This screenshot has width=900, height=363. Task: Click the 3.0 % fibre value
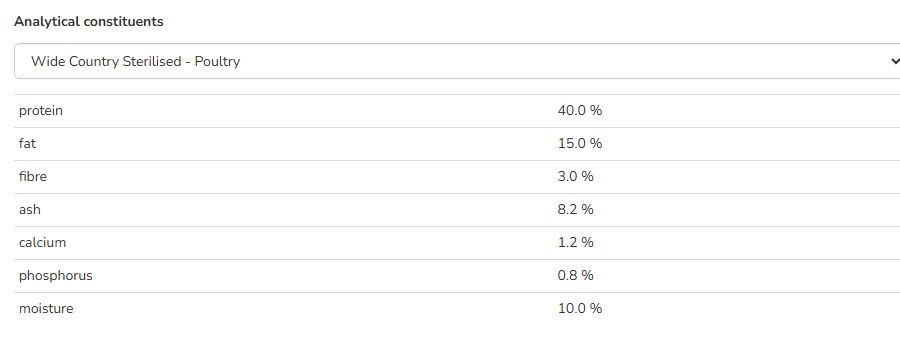tap(575, 176)
